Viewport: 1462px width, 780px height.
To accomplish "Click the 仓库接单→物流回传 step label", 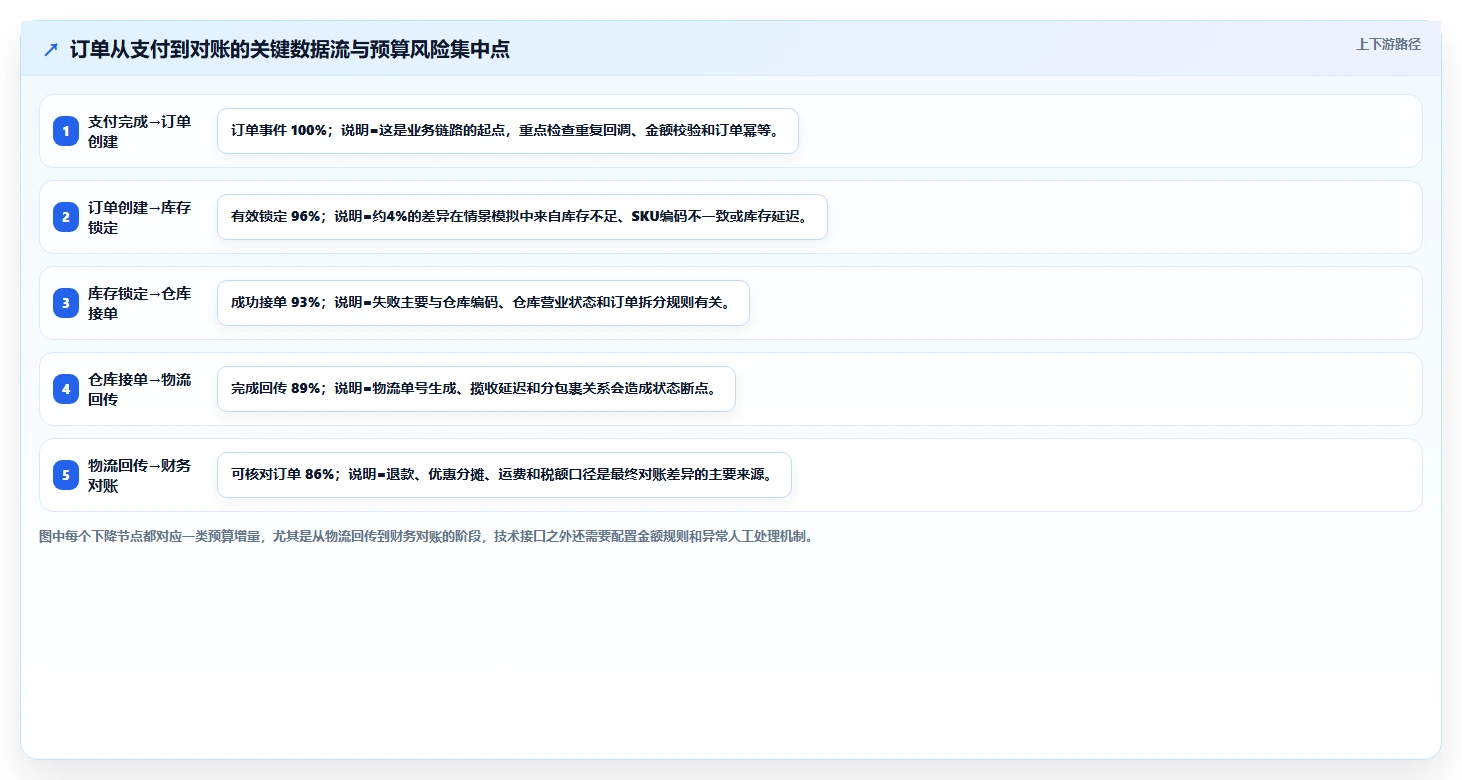I will [x=140, y=389].
